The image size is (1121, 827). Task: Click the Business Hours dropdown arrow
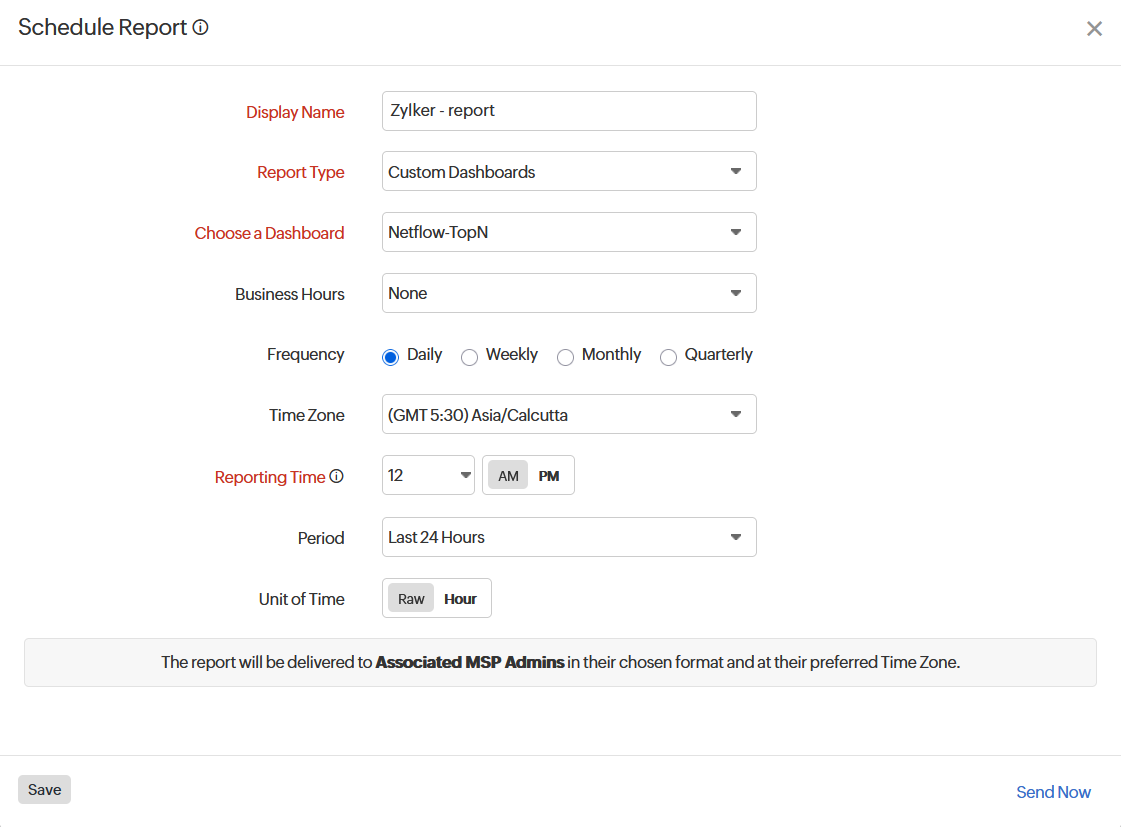pyautogui.click(x=737, y=293)
